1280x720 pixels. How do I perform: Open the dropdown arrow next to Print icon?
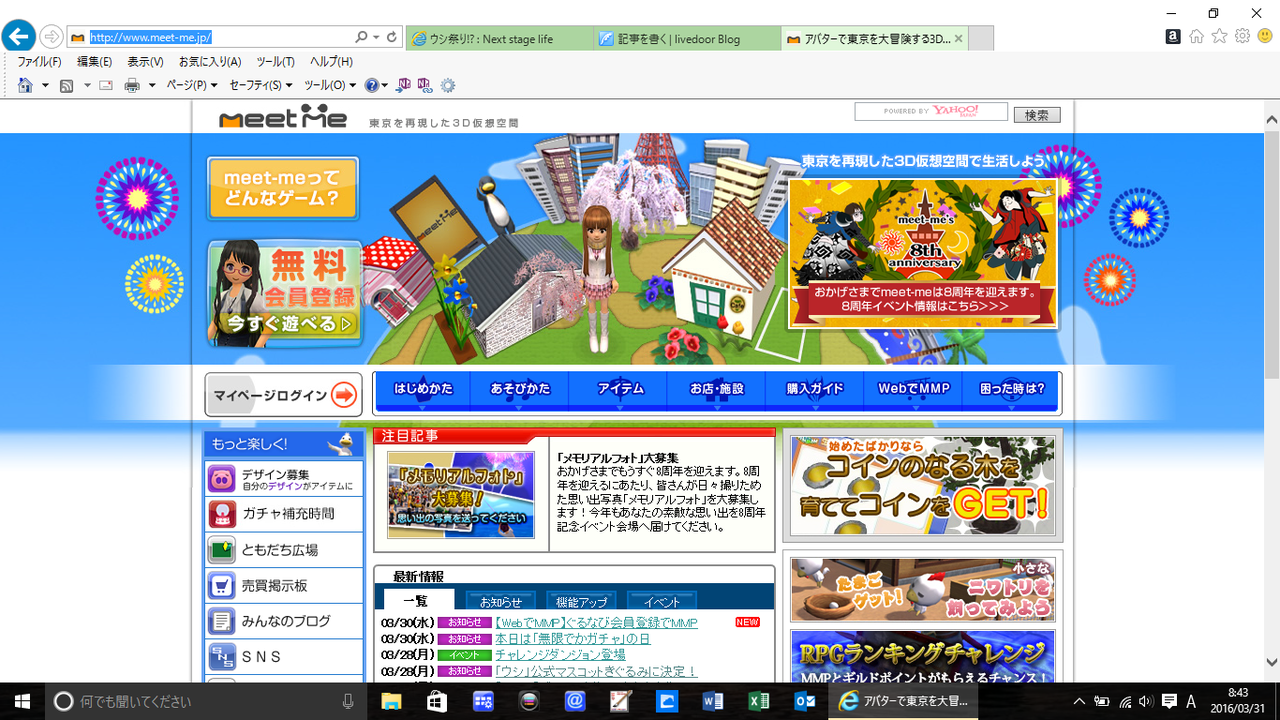coord(152,86)
